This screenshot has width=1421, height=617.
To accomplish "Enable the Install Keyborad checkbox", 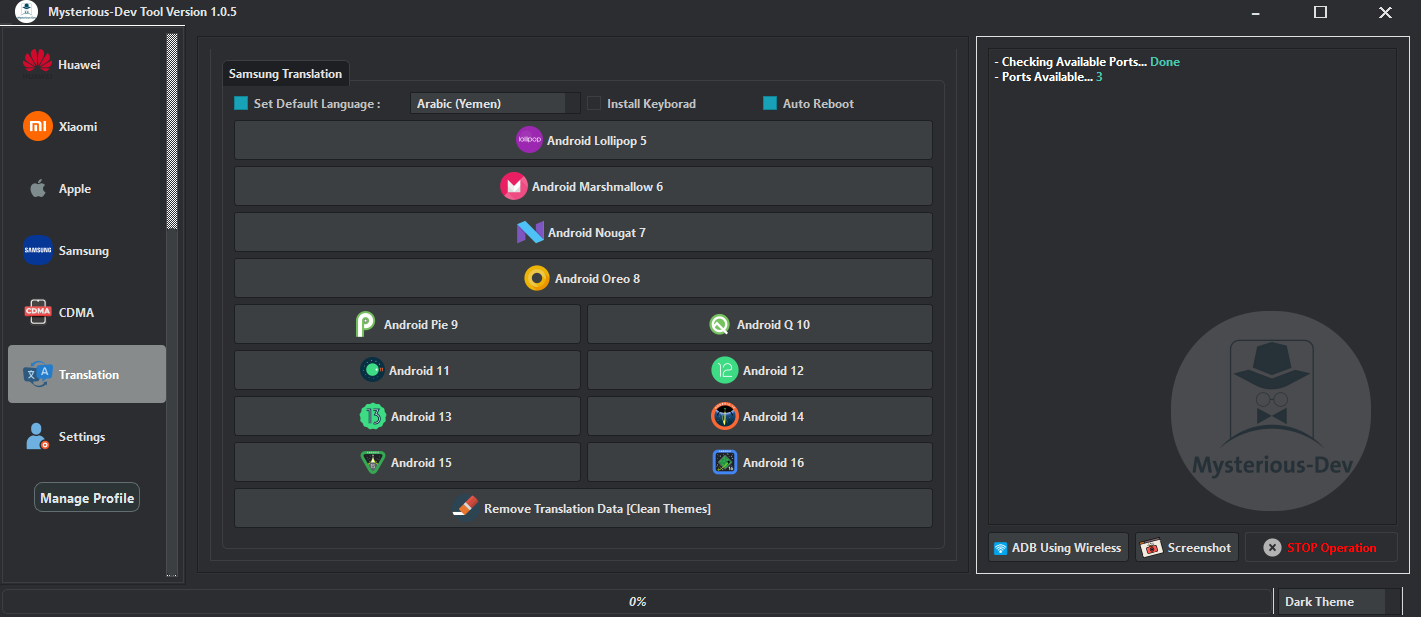I will (x=594, y=103).
